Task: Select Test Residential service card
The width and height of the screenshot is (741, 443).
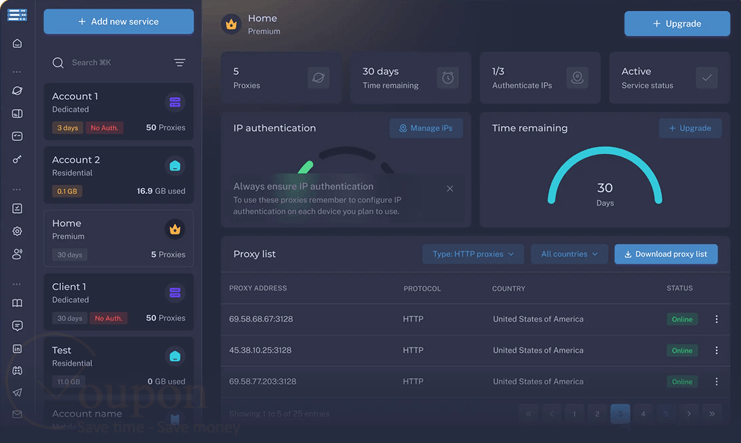Action: pyautogui.click(x=119, y=365)
